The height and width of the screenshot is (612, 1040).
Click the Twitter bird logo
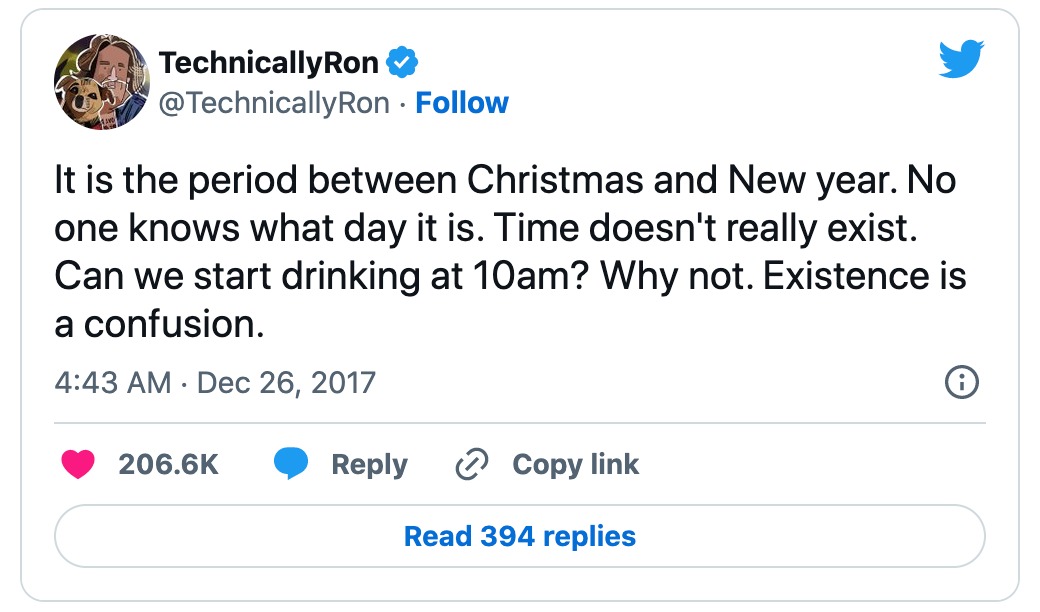tap(961, 62)
